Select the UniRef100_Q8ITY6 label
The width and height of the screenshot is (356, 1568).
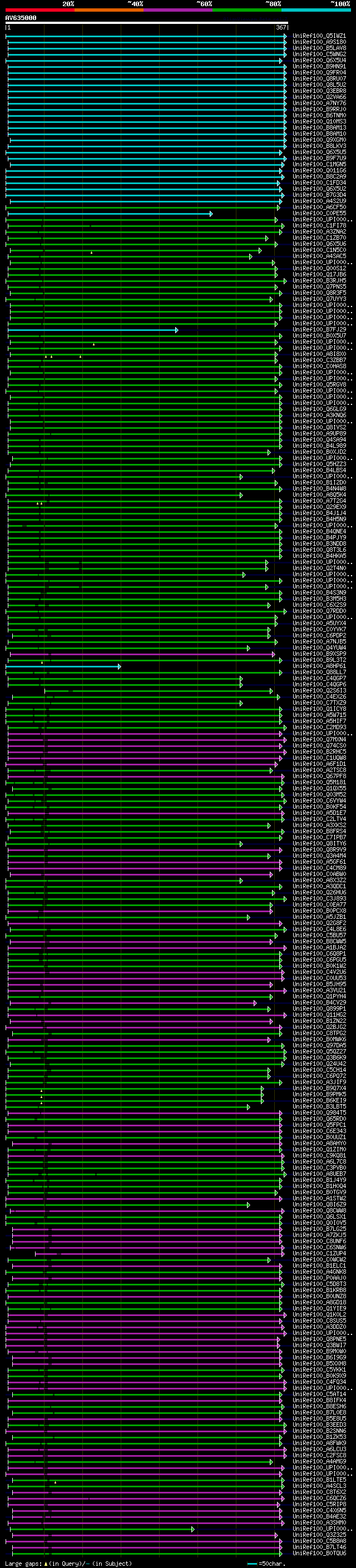319,844
